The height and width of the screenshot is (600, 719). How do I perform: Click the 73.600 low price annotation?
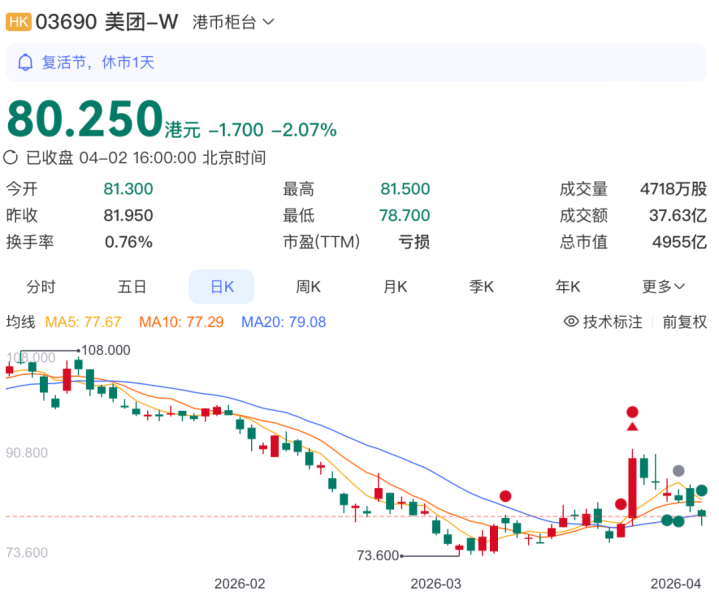point(378,556)
